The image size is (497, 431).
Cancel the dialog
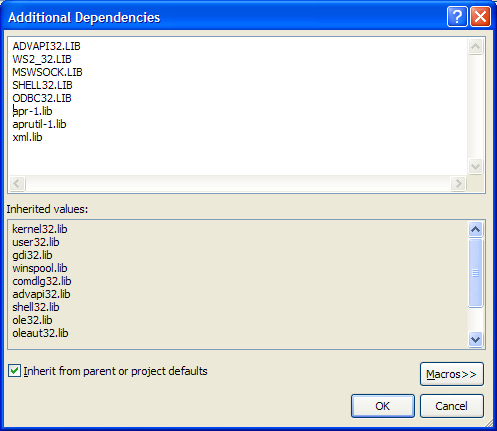pyautogui.click(x=452, y=406)
